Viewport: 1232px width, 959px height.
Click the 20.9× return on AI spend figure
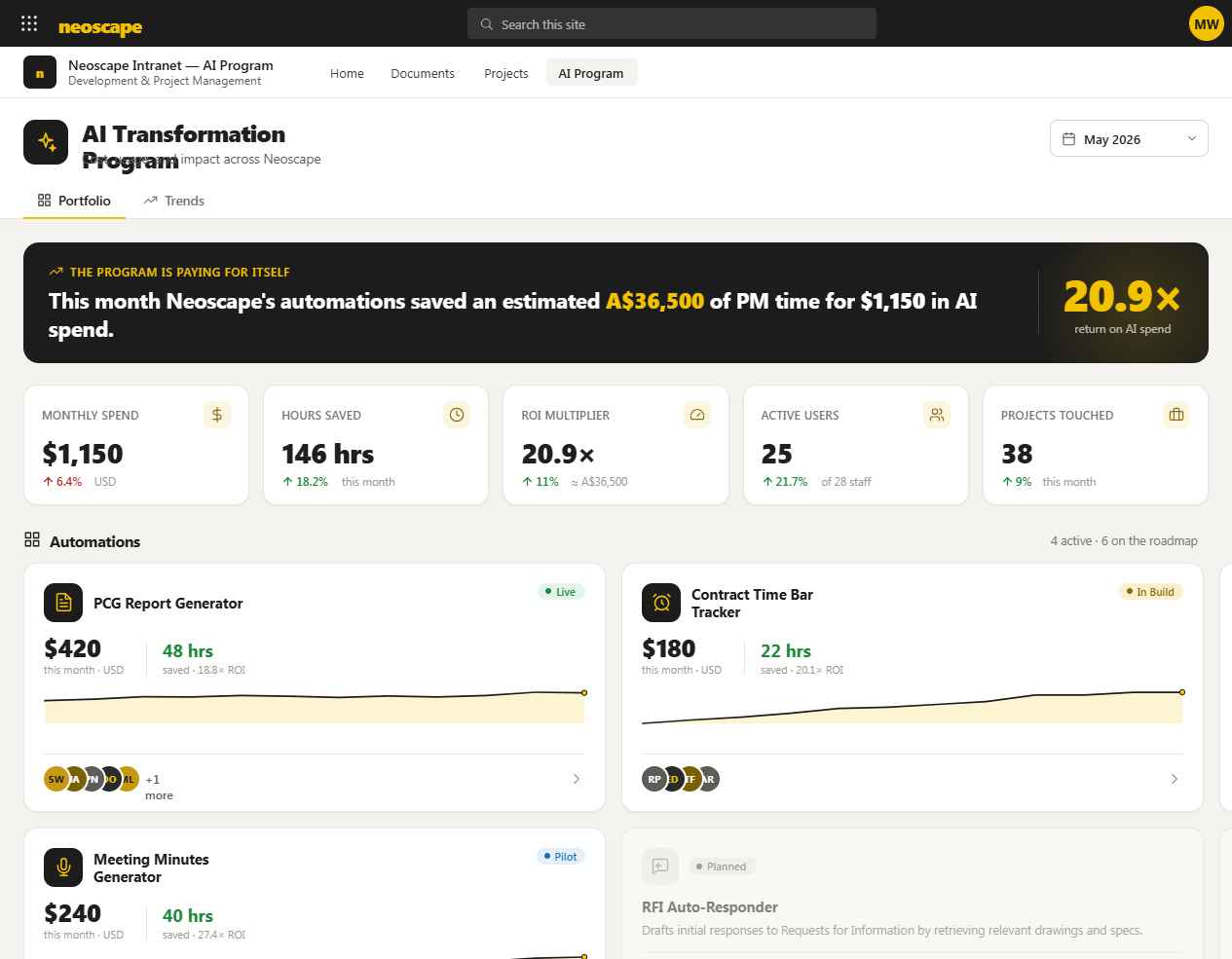click(1122, 297)
